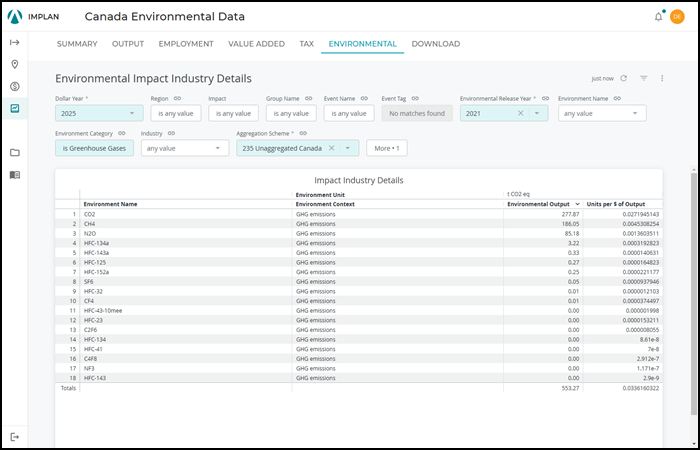
Task: Click the link icon next to Group Name
Action: pyautogui.click(x=308, y=99)
